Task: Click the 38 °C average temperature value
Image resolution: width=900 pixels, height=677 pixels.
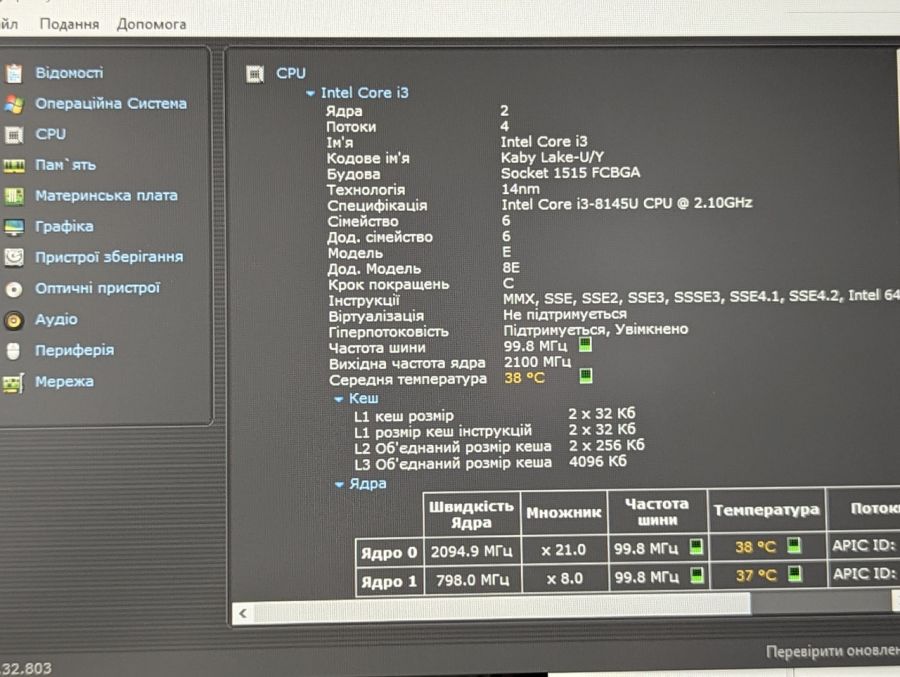Action: (524, 378)
